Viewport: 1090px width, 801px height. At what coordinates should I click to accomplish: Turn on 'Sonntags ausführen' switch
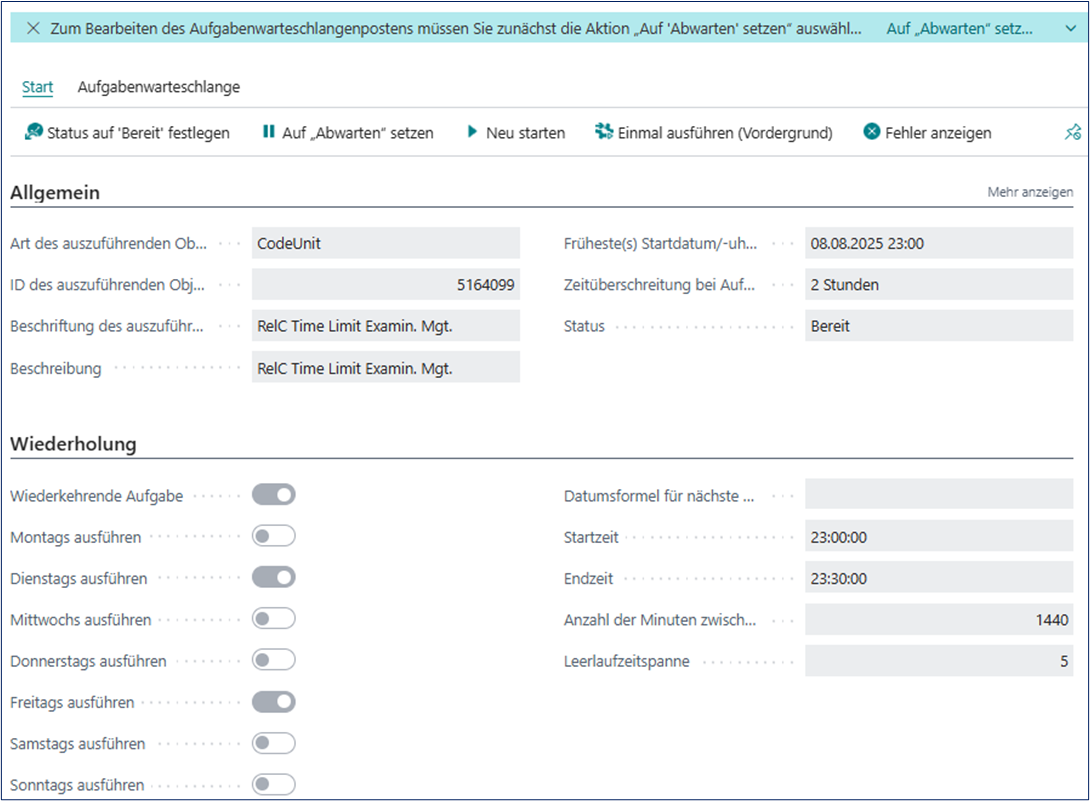tap(274, 785)
